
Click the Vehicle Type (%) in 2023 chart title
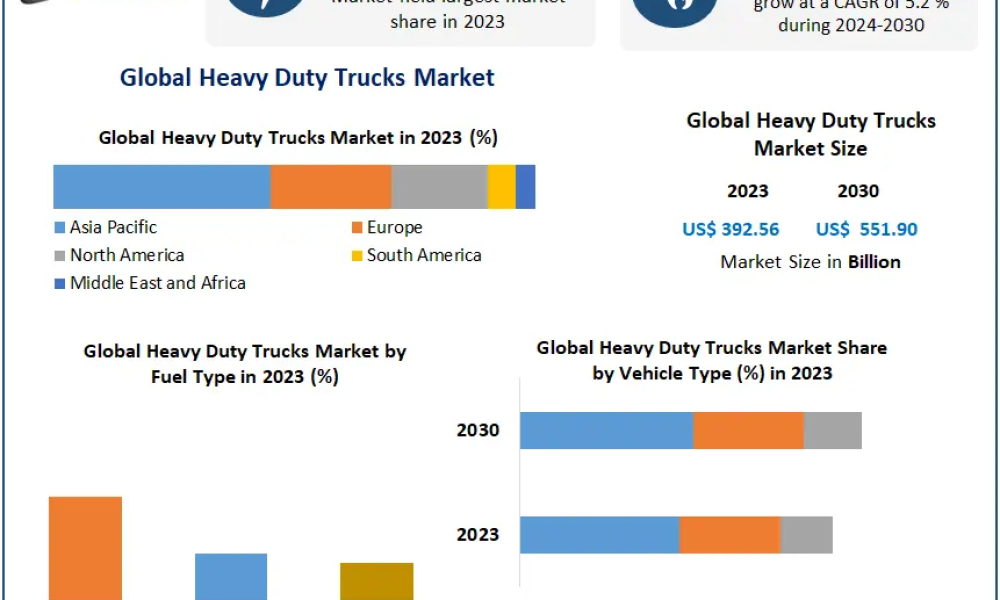pyautogui.click(x=712, y=360)
